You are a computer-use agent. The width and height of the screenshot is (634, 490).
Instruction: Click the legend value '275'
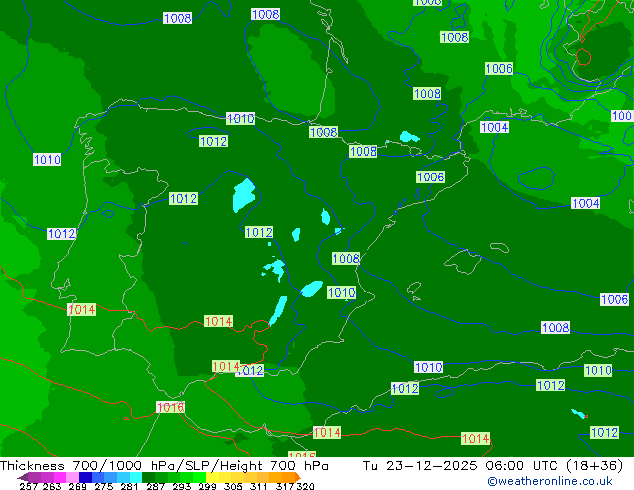point(104,486)
